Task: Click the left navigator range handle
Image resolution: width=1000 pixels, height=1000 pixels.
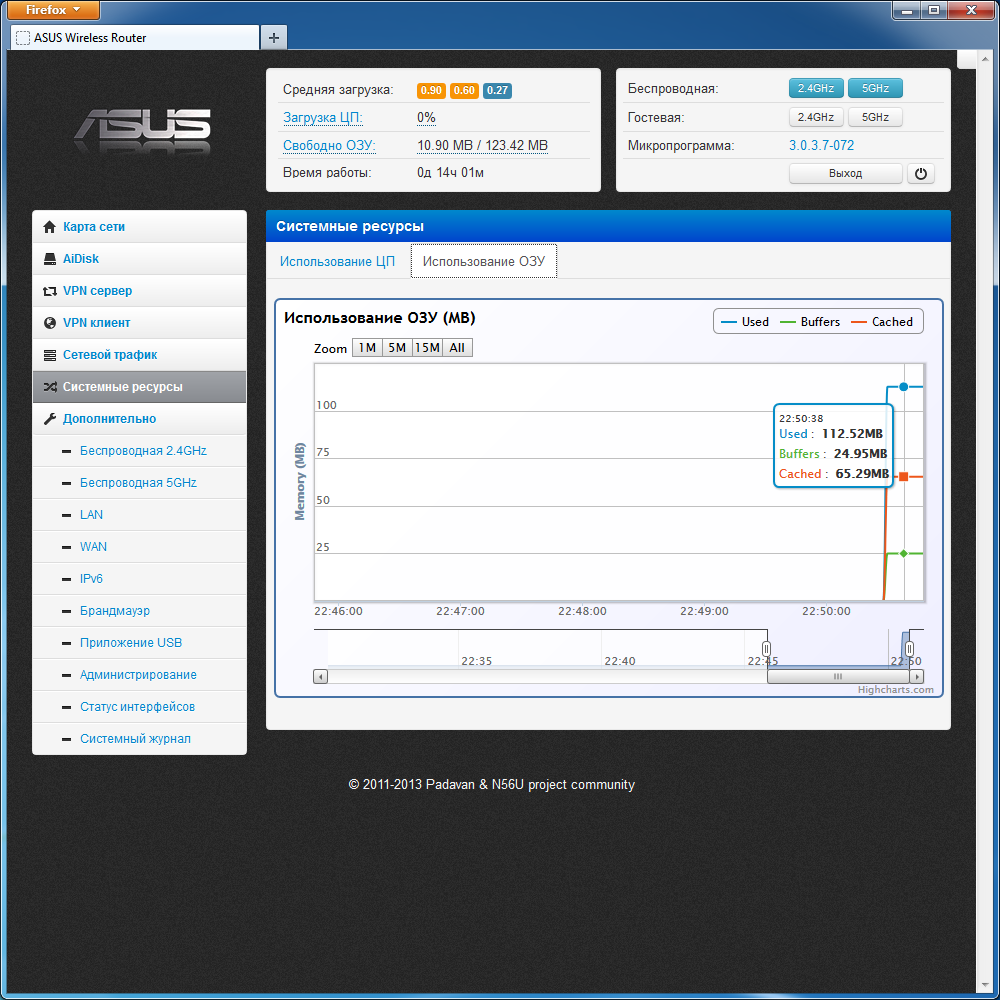Action: [x=766, y=649]
